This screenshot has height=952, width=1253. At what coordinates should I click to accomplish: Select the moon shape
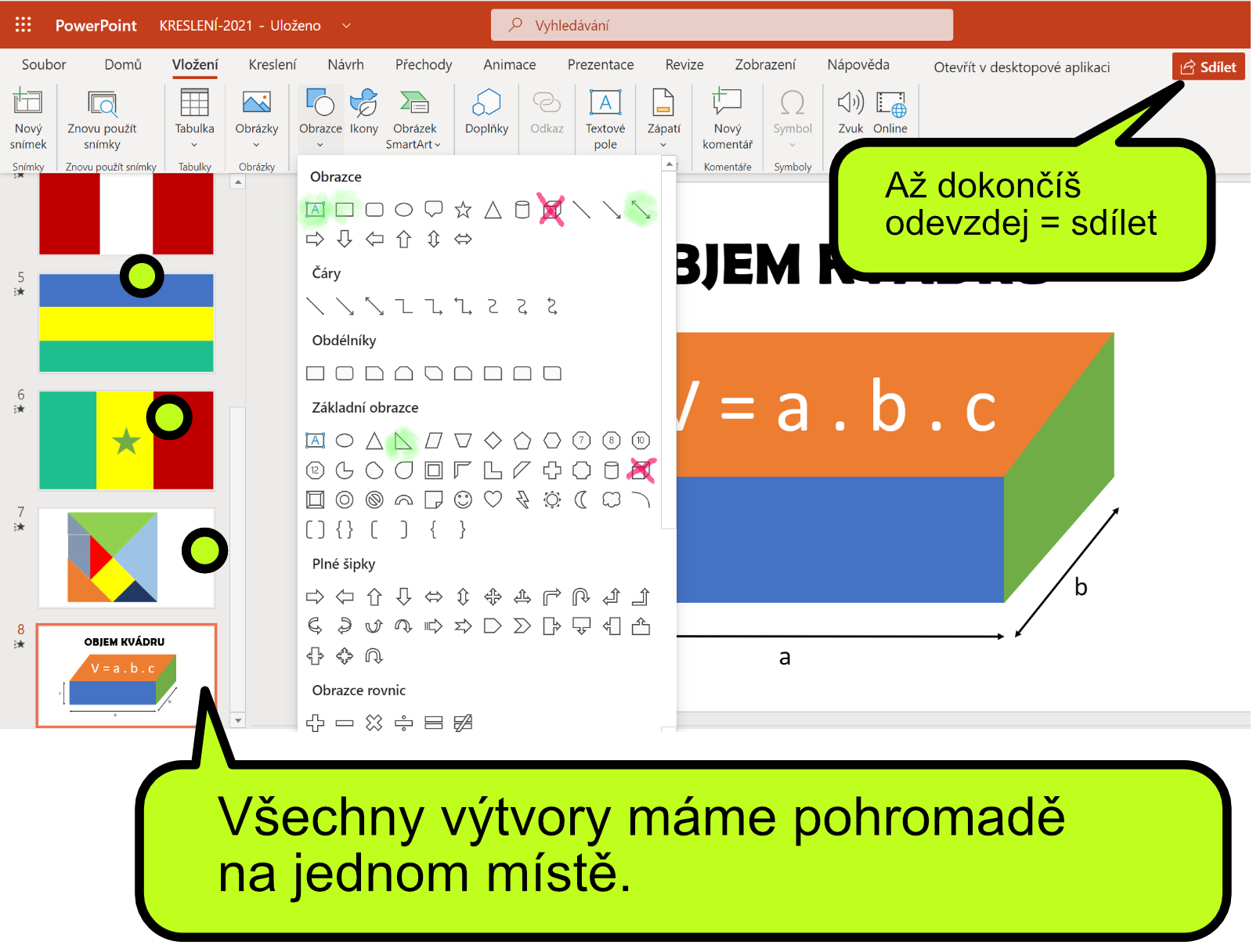(581, 499)
